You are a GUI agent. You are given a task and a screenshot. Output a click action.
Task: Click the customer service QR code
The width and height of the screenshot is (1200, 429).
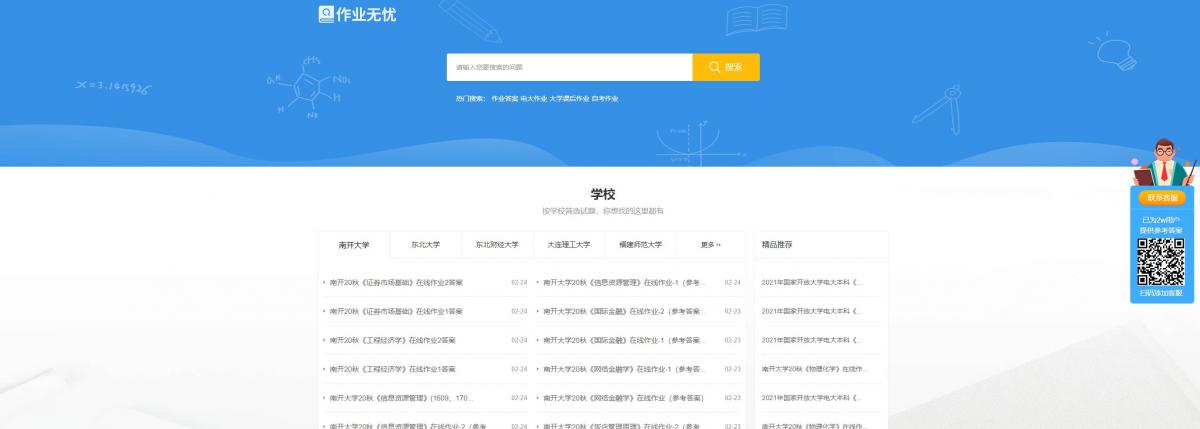(1160, 261)
